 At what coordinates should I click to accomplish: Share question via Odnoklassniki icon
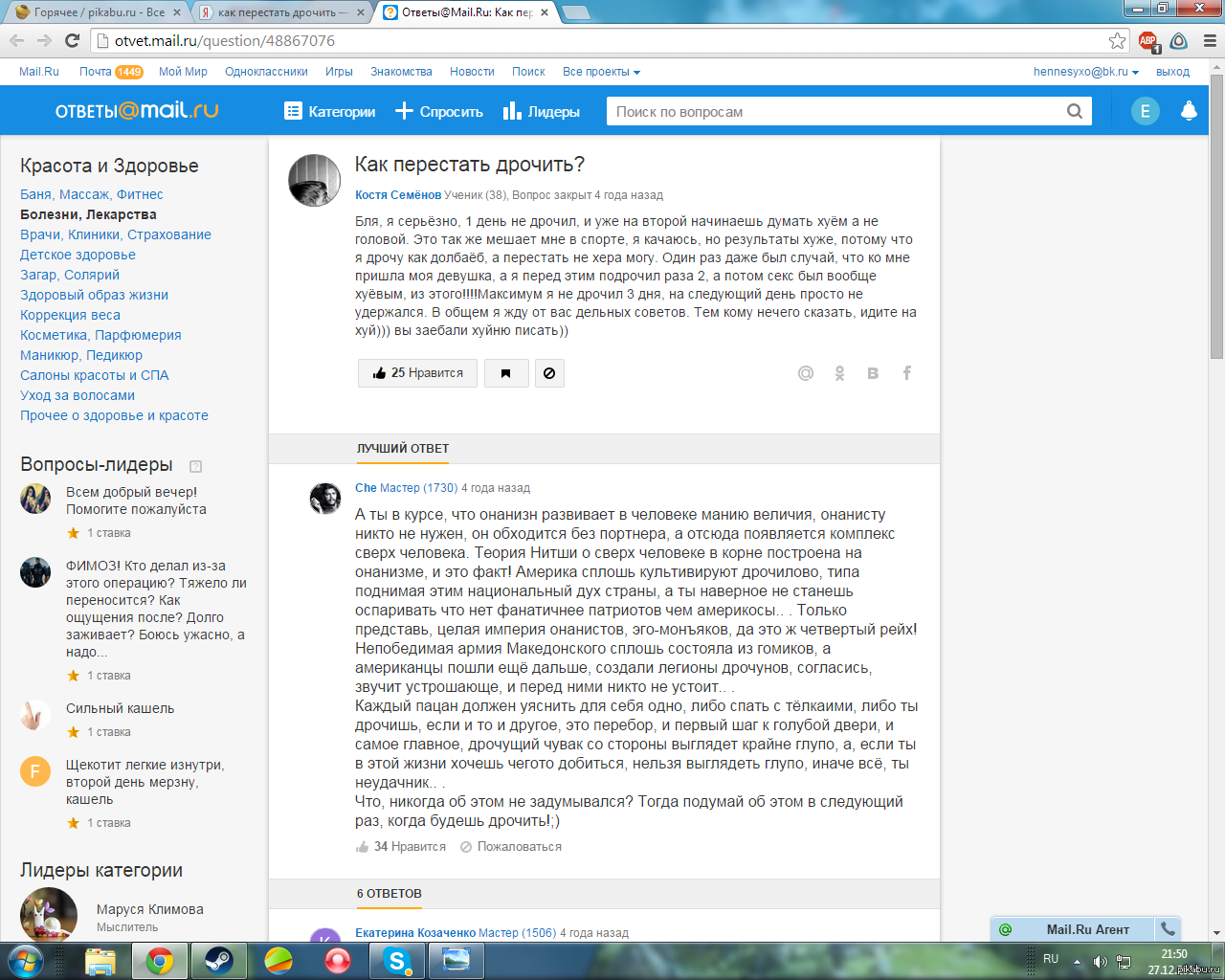839,373
